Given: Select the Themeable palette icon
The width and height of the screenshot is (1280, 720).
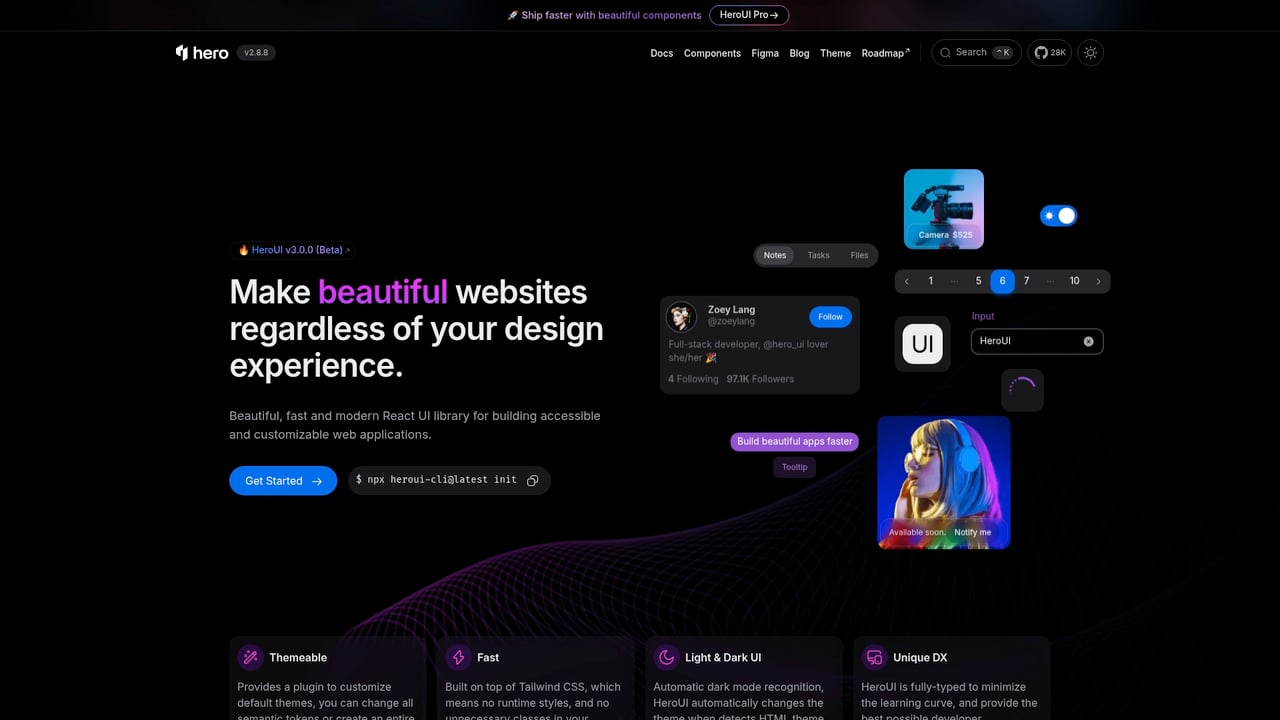Looking at the screenshot, I should (x=250, y=657).
